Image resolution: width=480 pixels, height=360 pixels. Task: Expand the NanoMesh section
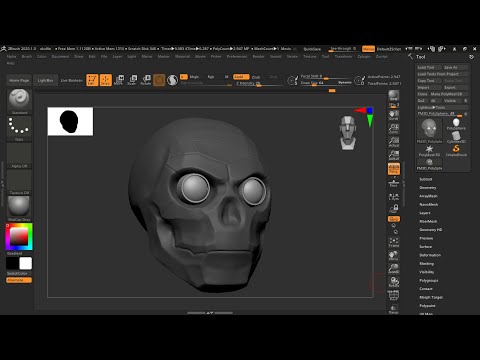(429, 204)
